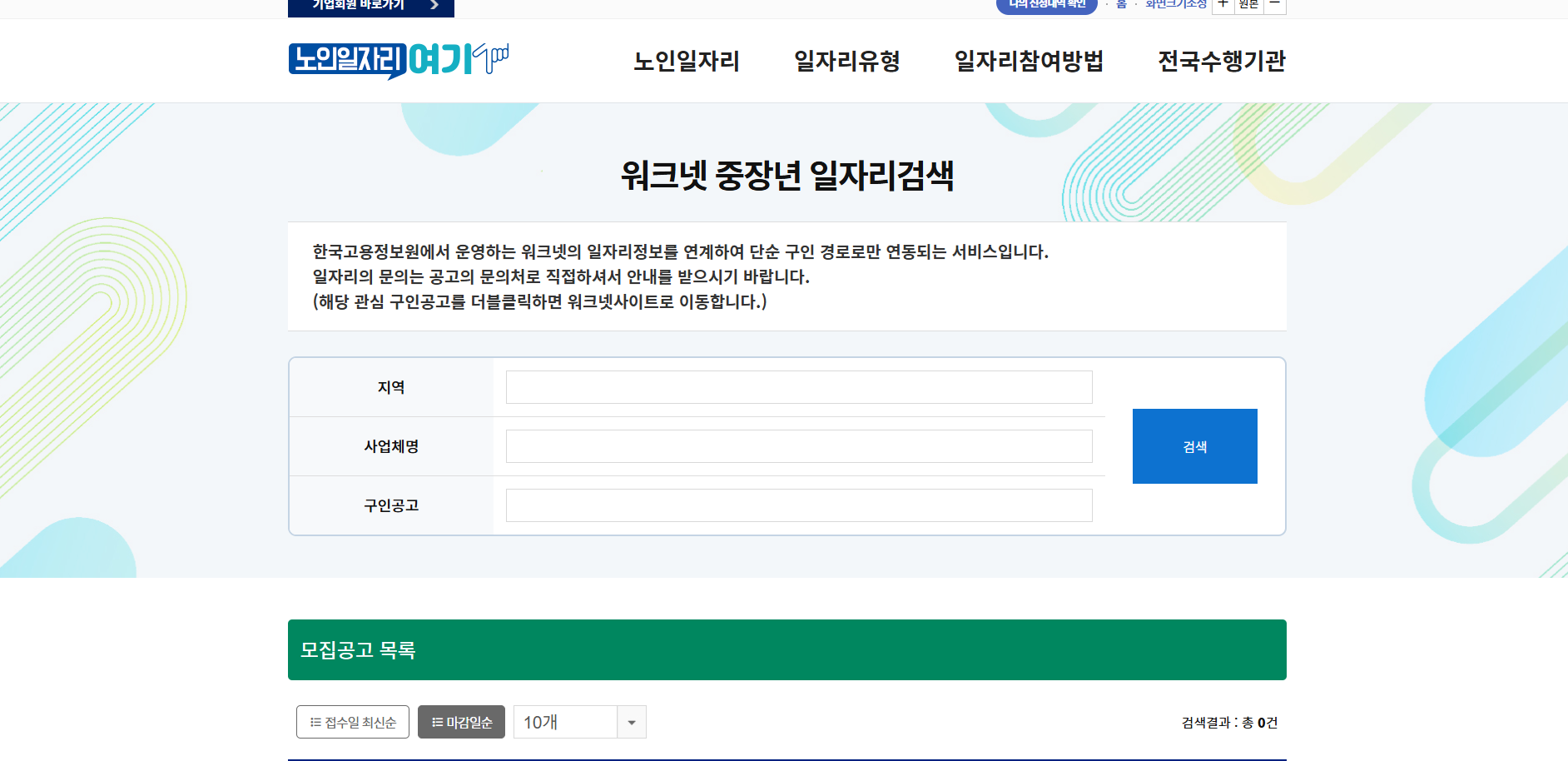Open the 노인일자리 menu

pos(687,61)
